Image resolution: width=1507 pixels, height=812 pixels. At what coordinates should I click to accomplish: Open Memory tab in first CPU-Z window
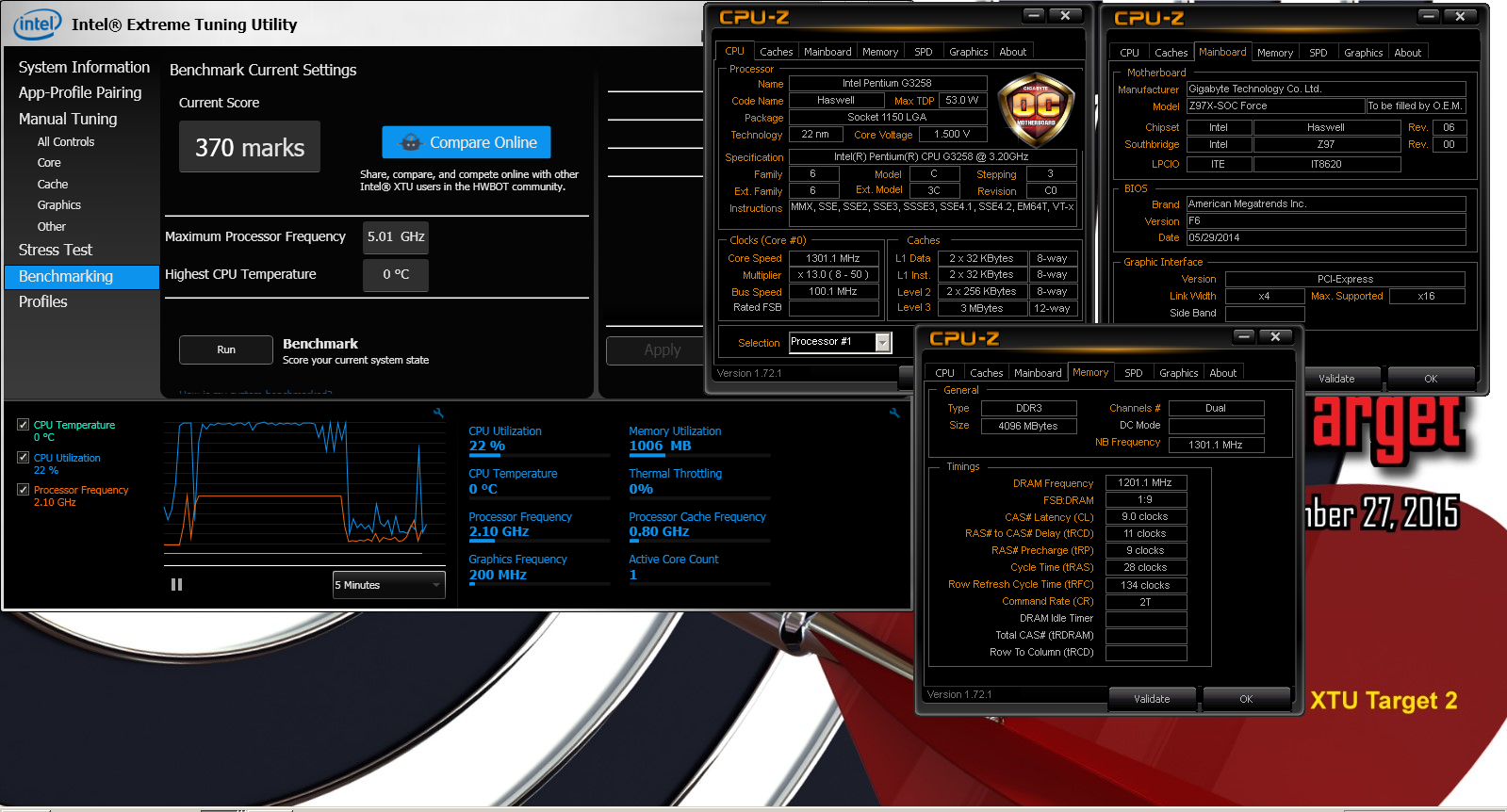point(880,52)
